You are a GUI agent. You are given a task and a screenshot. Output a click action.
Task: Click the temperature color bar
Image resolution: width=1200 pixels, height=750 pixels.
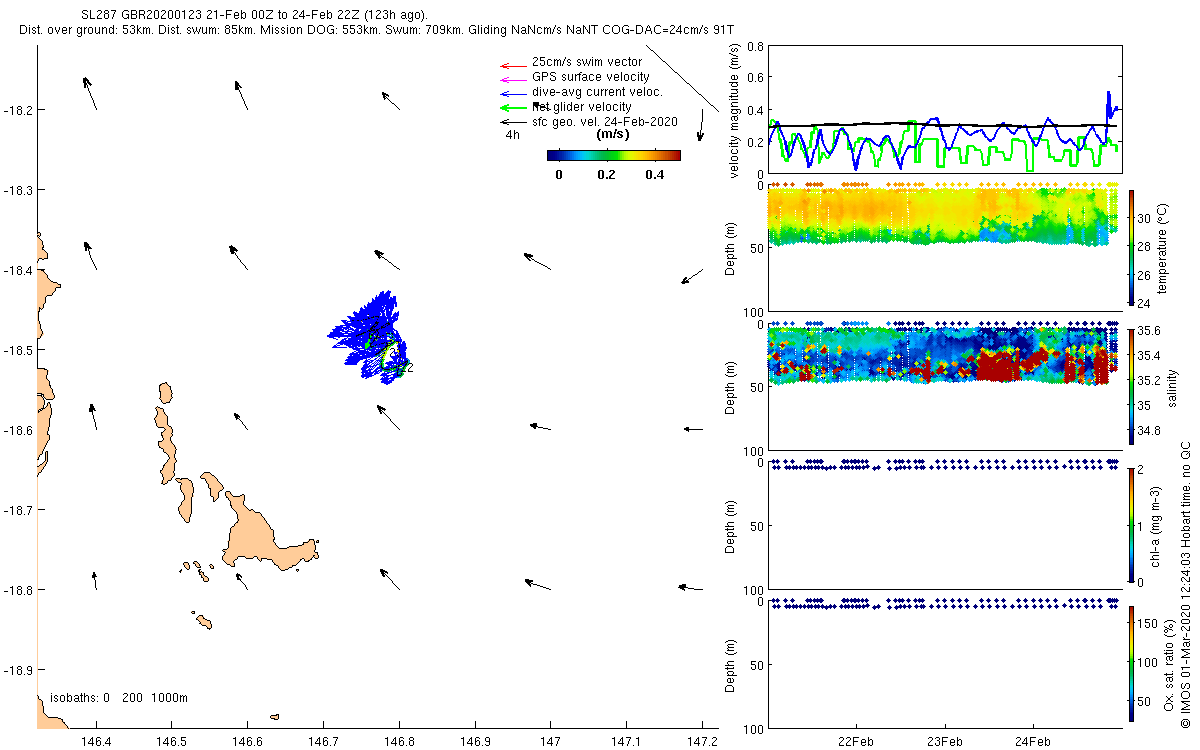click(x=1132, y=247)
